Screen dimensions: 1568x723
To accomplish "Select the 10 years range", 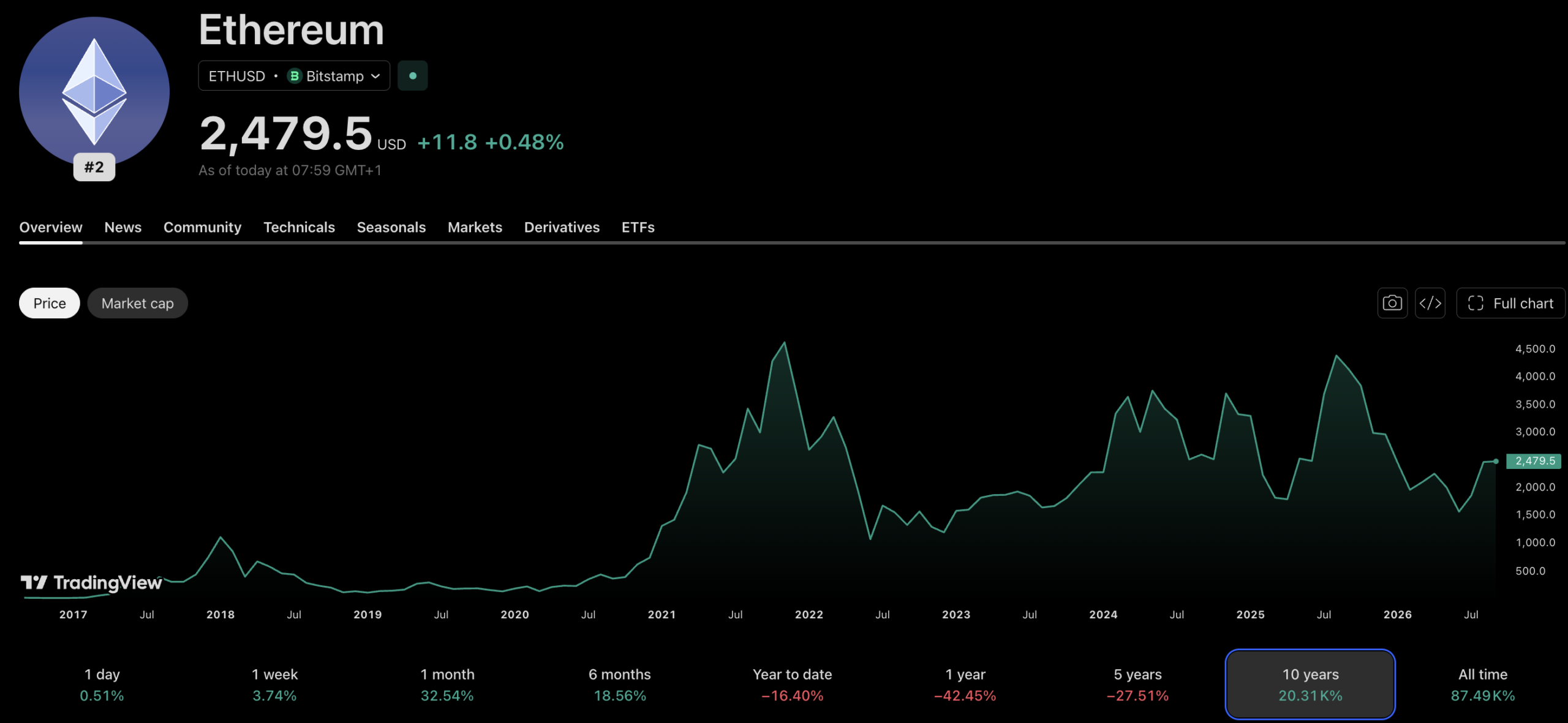I will click(1311, 684).
